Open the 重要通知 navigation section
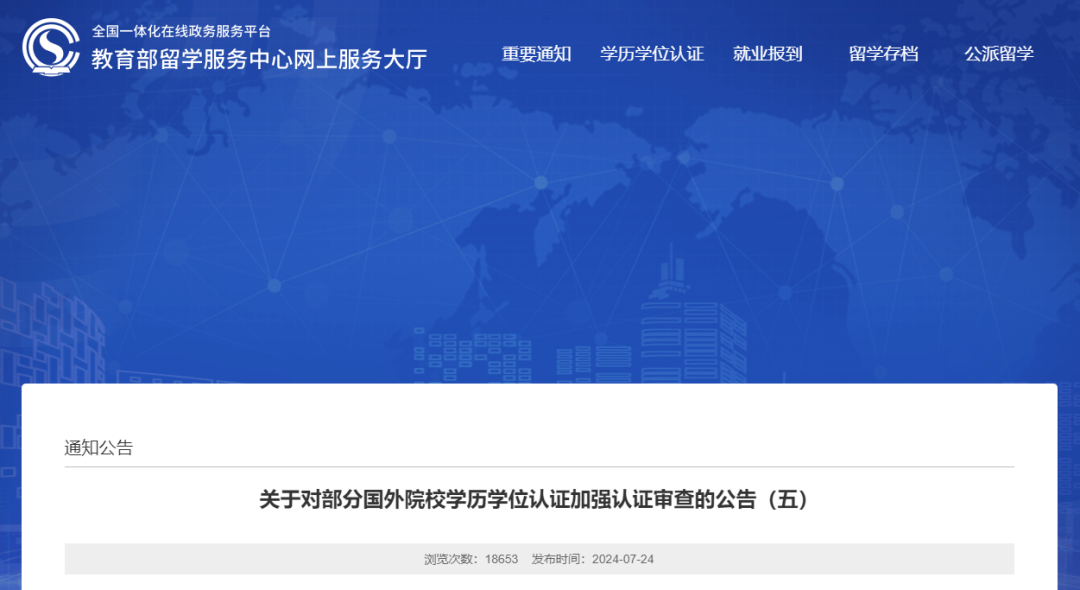This screenshot has height=590, width=1080. point(536,54)
